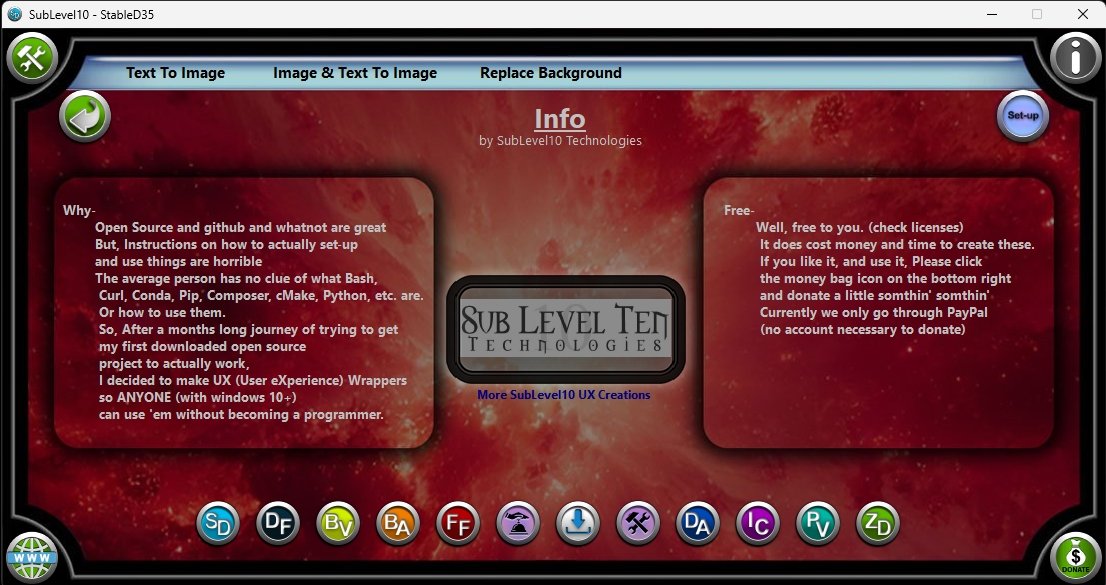1106x585 pixels.
Task: Click the green back arrow button
Action: pyautogui.click(x=85, y=117)
